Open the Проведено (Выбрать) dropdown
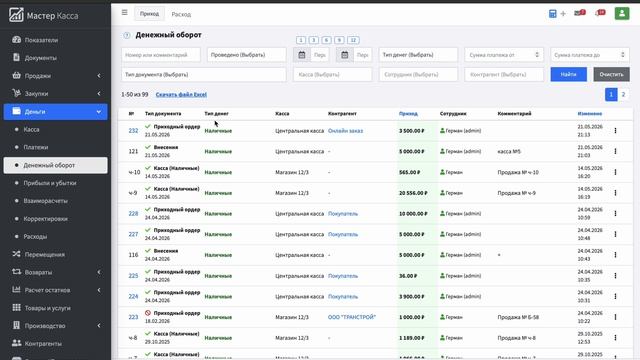 point(247,55)
